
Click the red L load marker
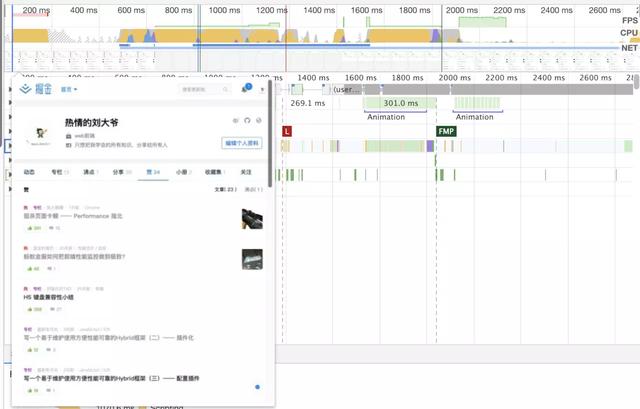287,131
